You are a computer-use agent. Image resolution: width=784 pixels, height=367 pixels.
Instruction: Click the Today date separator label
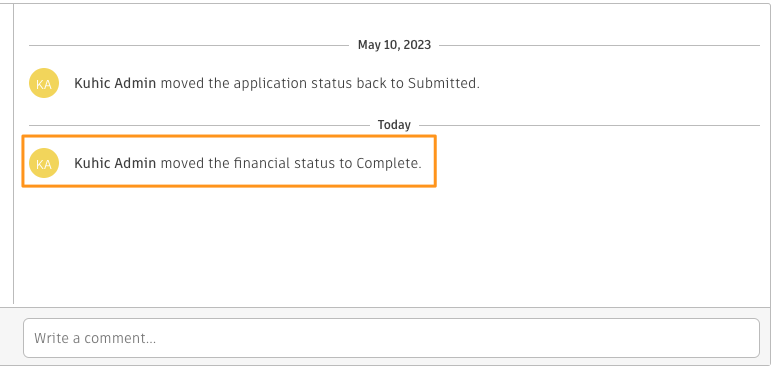[x=394, y=125]
